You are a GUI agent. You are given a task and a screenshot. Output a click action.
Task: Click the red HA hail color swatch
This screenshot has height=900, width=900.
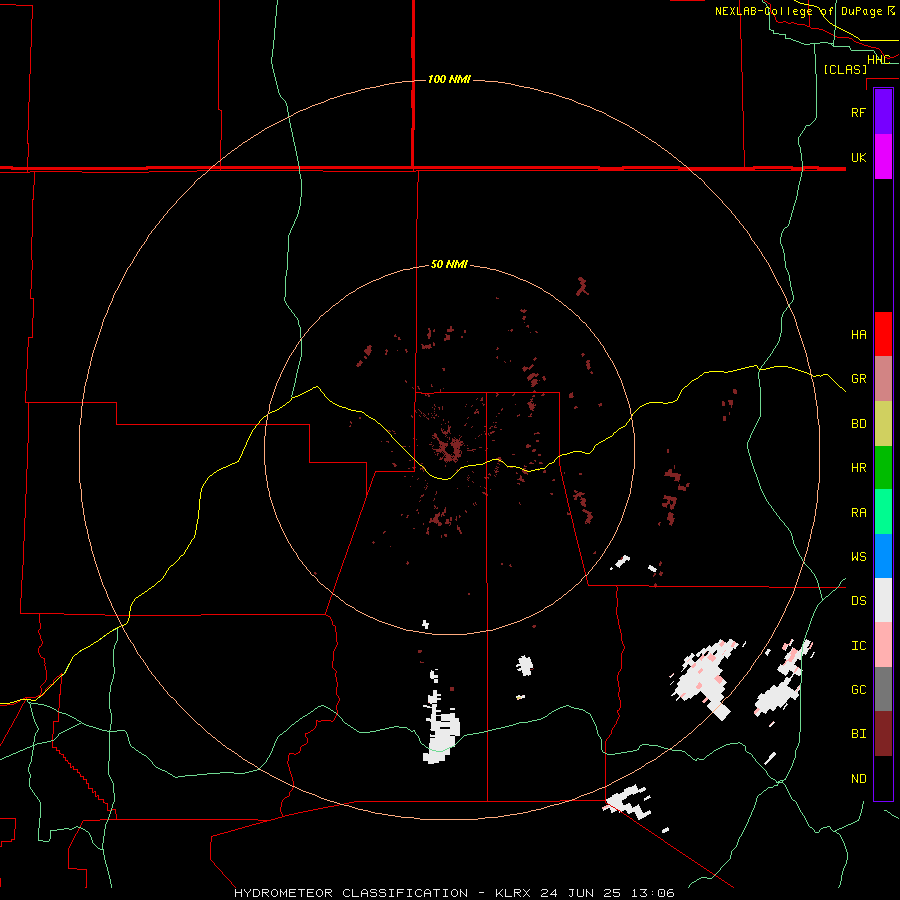(883, 334)
